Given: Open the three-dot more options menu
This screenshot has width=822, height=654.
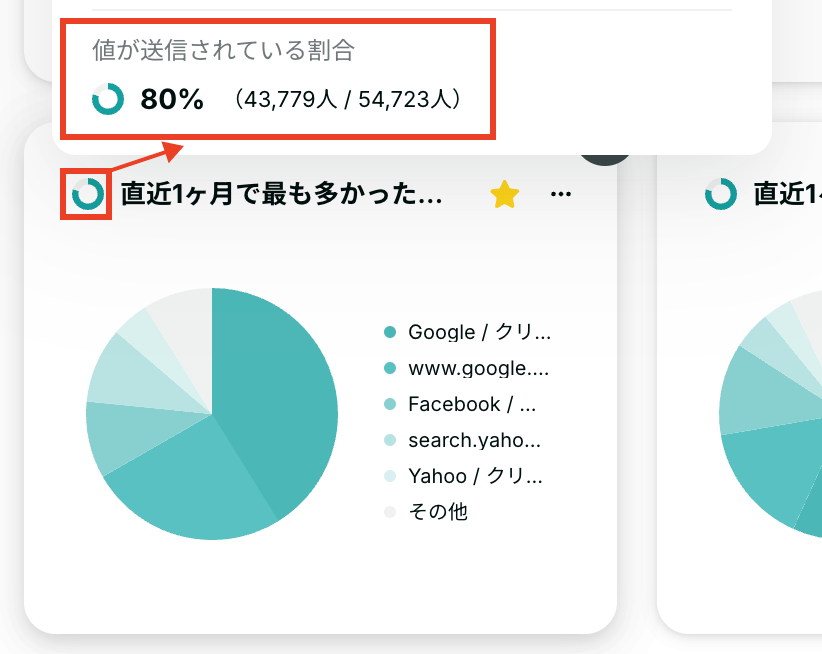Looking at the screenshot, I should coord(560,194).
